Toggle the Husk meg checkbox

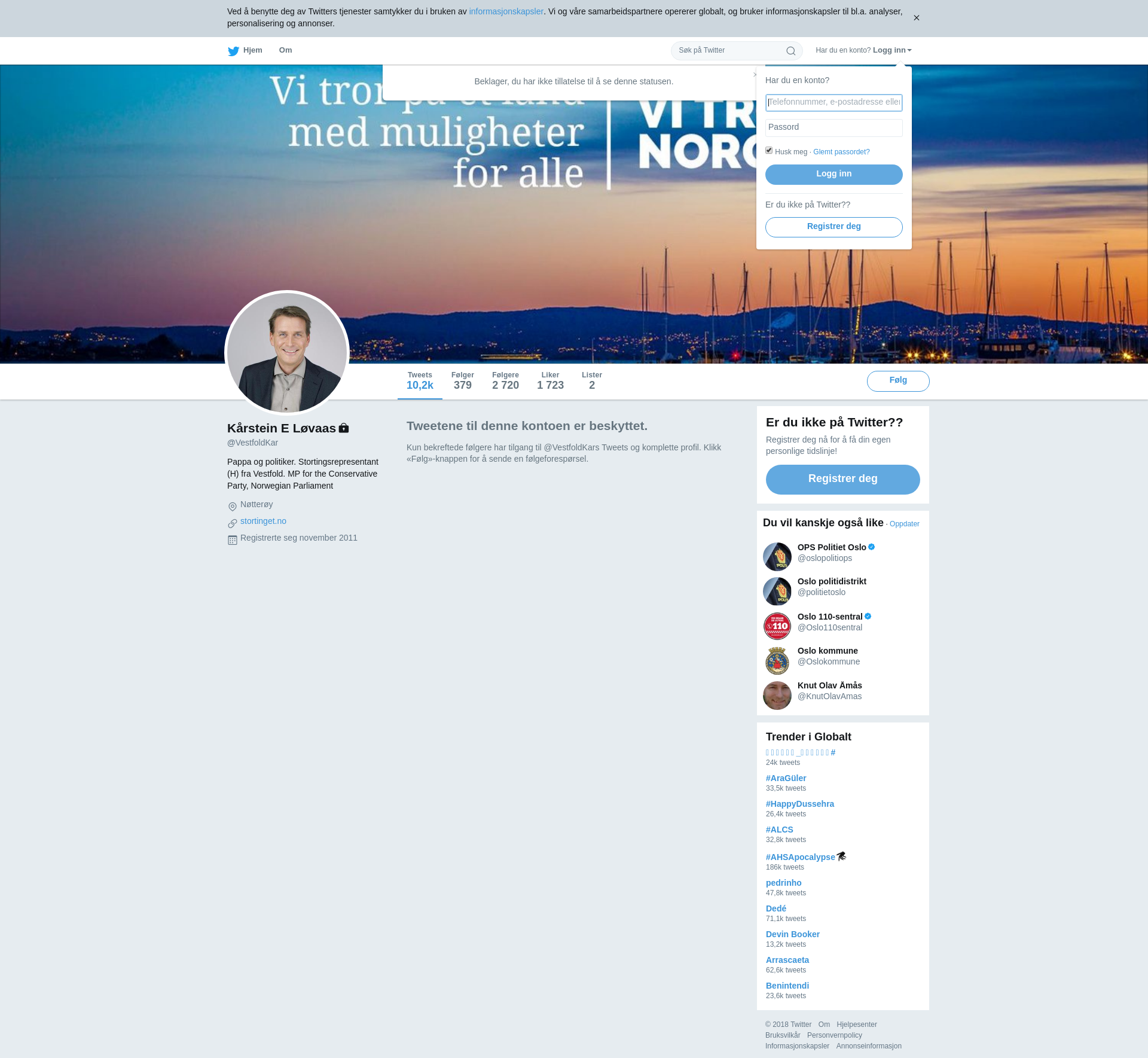(769, 151)
